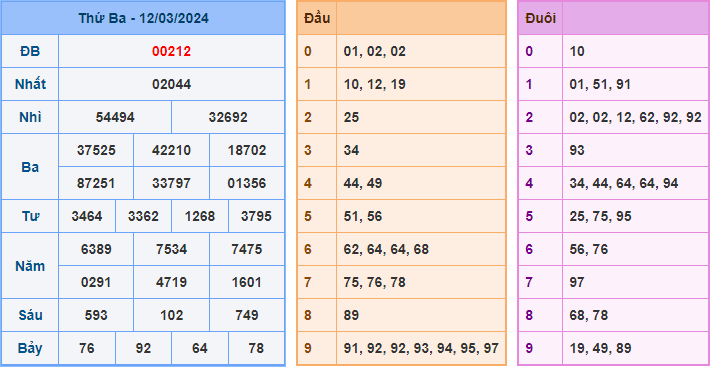The image size is (710, 367).
Task: Select Đuôi row values 02, 02, 12, 62, 92, 92
Action: 635,118
